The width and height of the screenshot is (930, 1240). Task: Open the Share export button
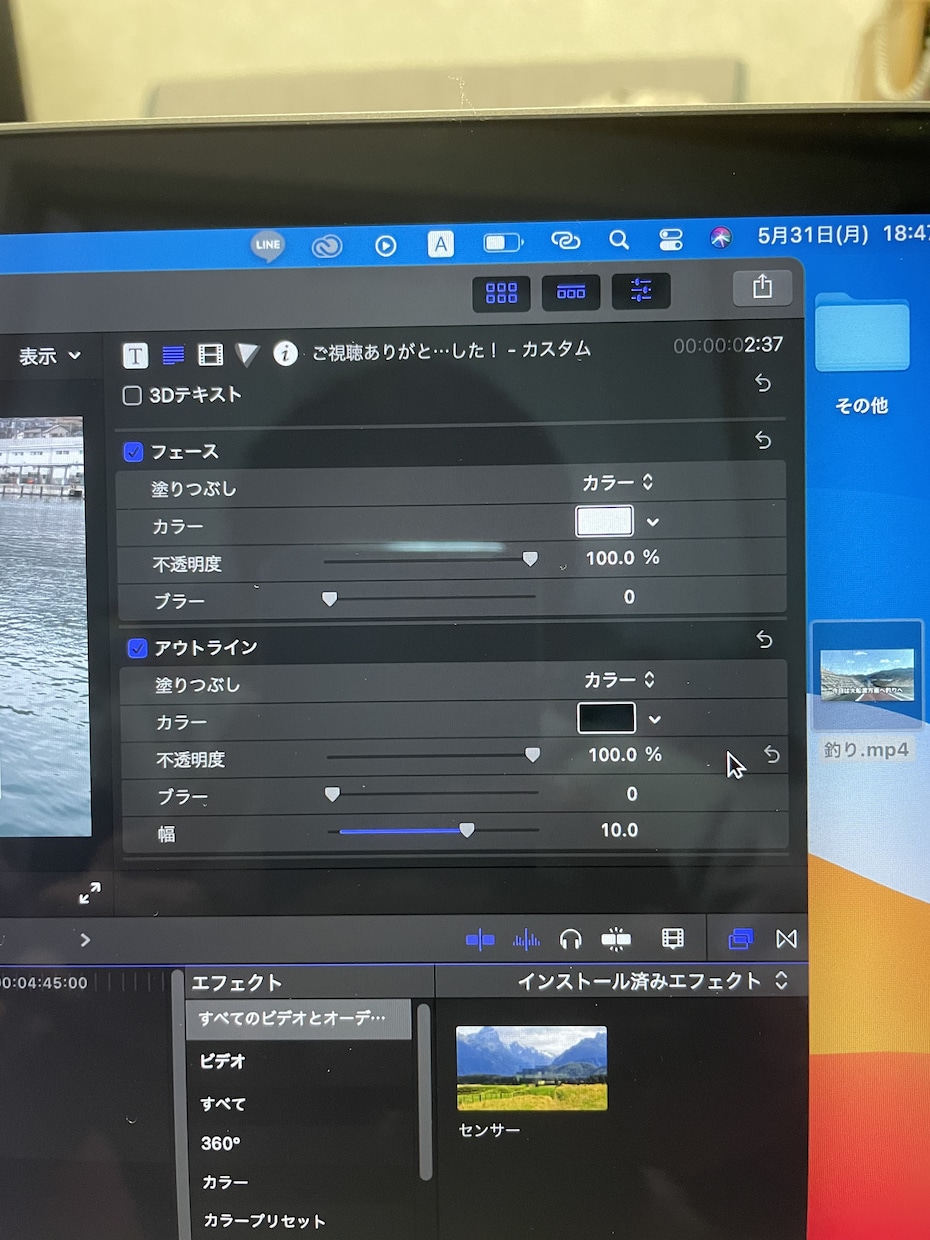762,287
